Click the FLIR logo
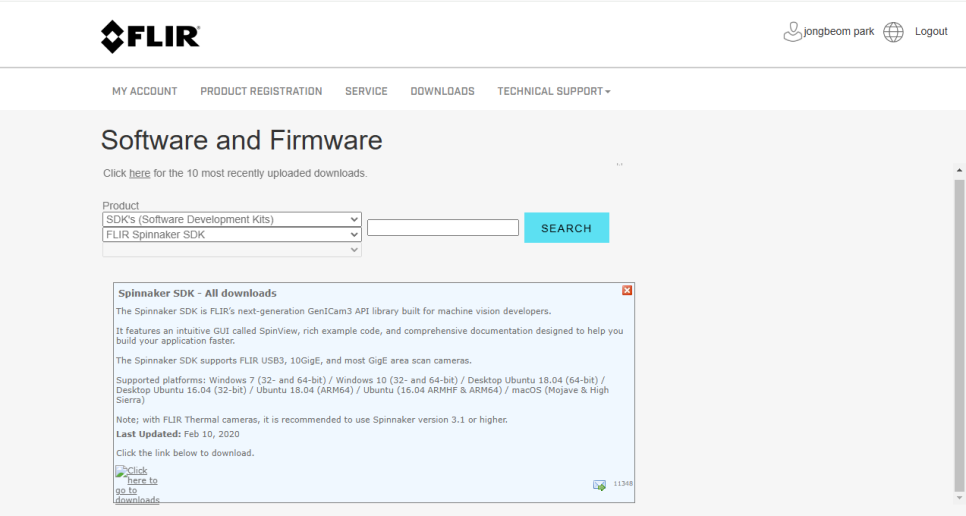 [150, 36]
